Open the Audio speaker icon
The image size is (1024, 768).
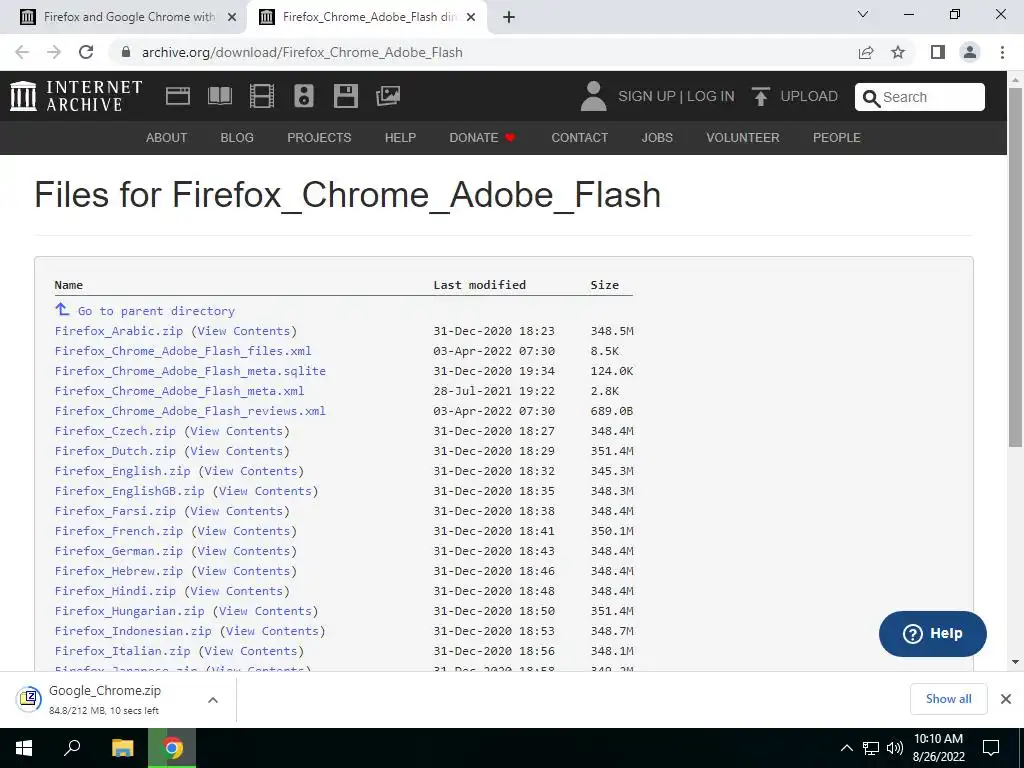click(x=304, y=96)
